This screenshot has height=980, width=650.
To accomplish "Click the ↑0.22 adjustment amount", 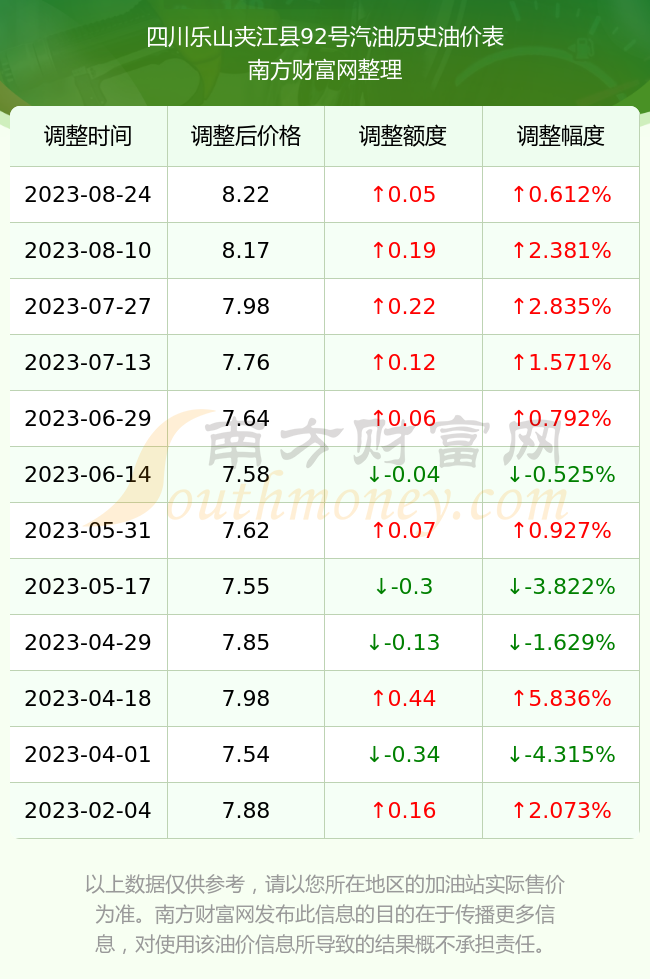I will (x=403, y=306).
